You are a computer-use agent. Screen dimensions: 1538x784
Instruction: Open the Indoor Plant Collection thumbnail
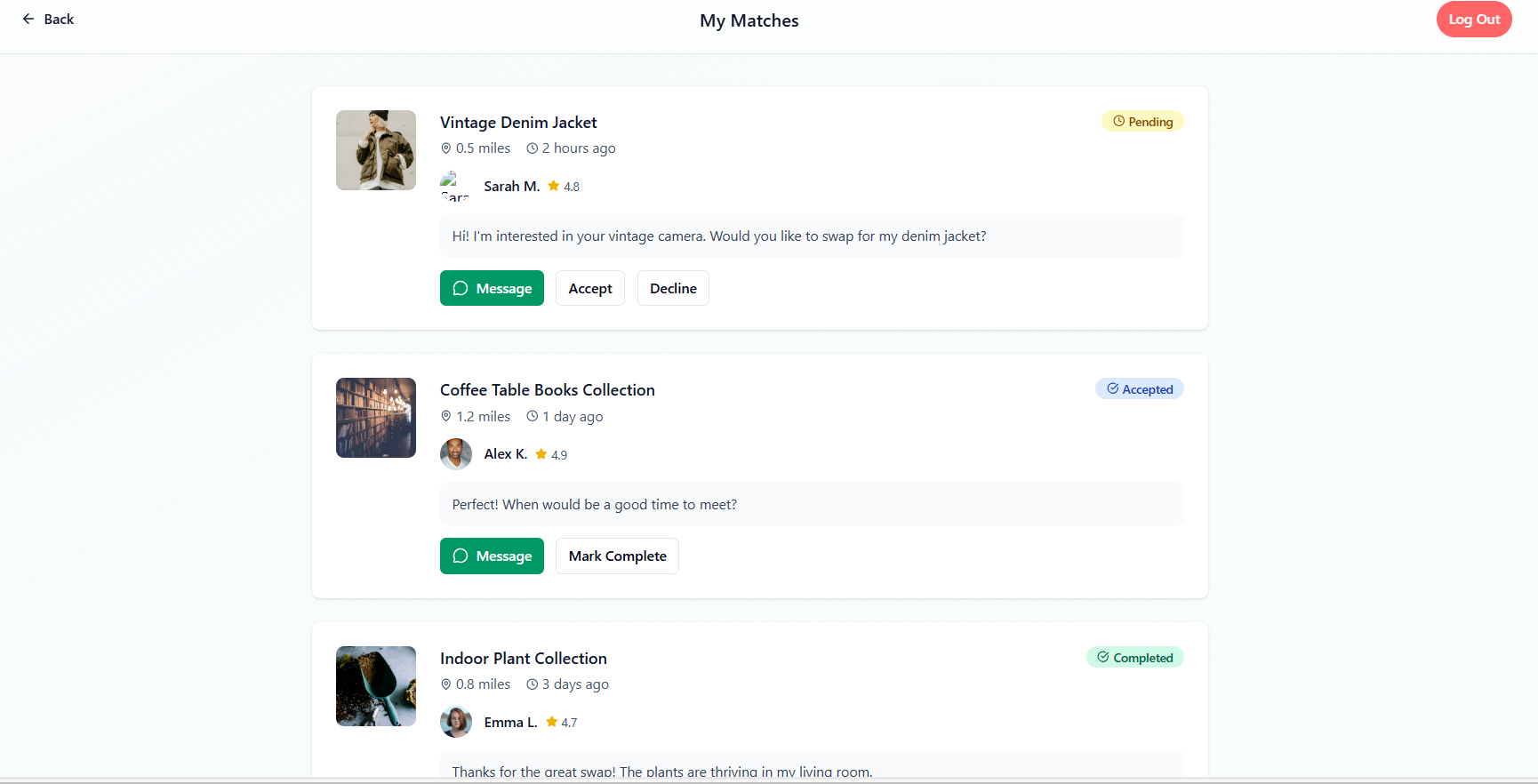[x=376, y=686]
